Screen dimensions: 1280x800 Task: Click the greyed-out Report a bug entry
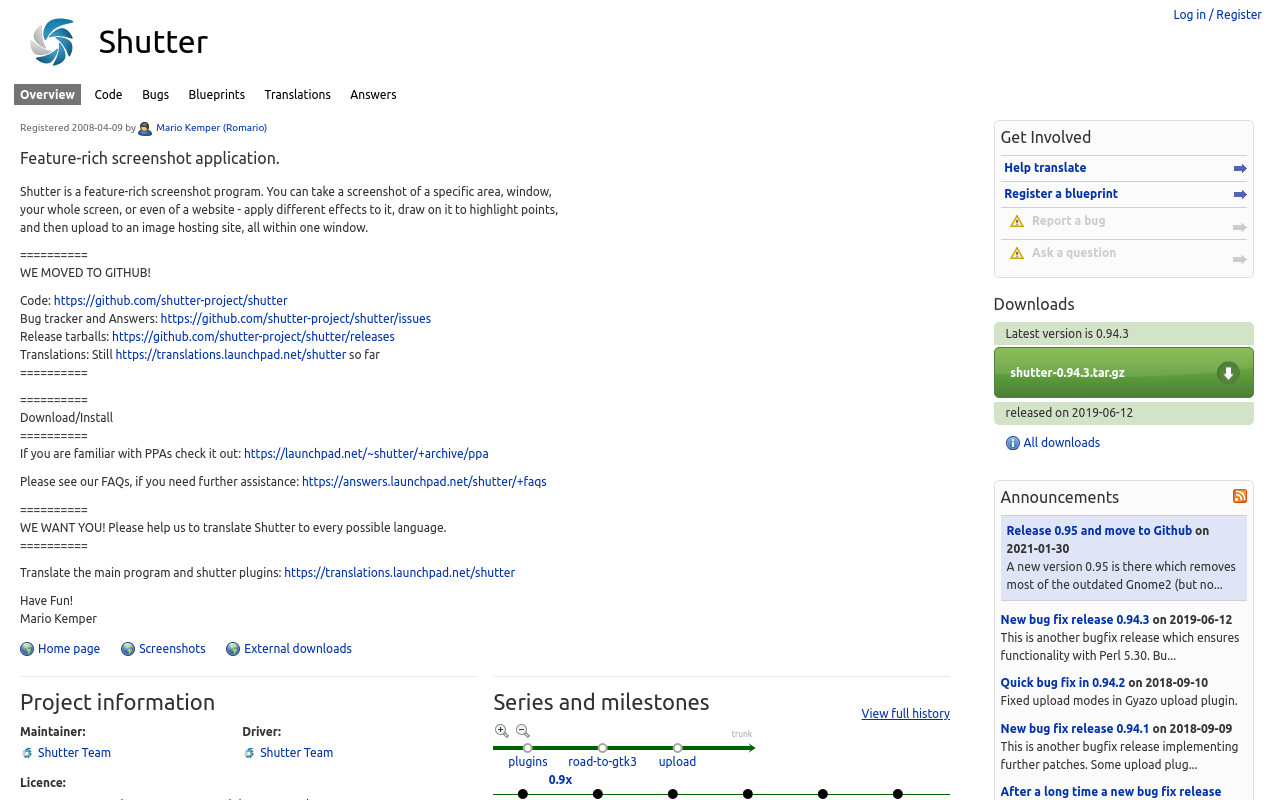[x=1068, y=221]
